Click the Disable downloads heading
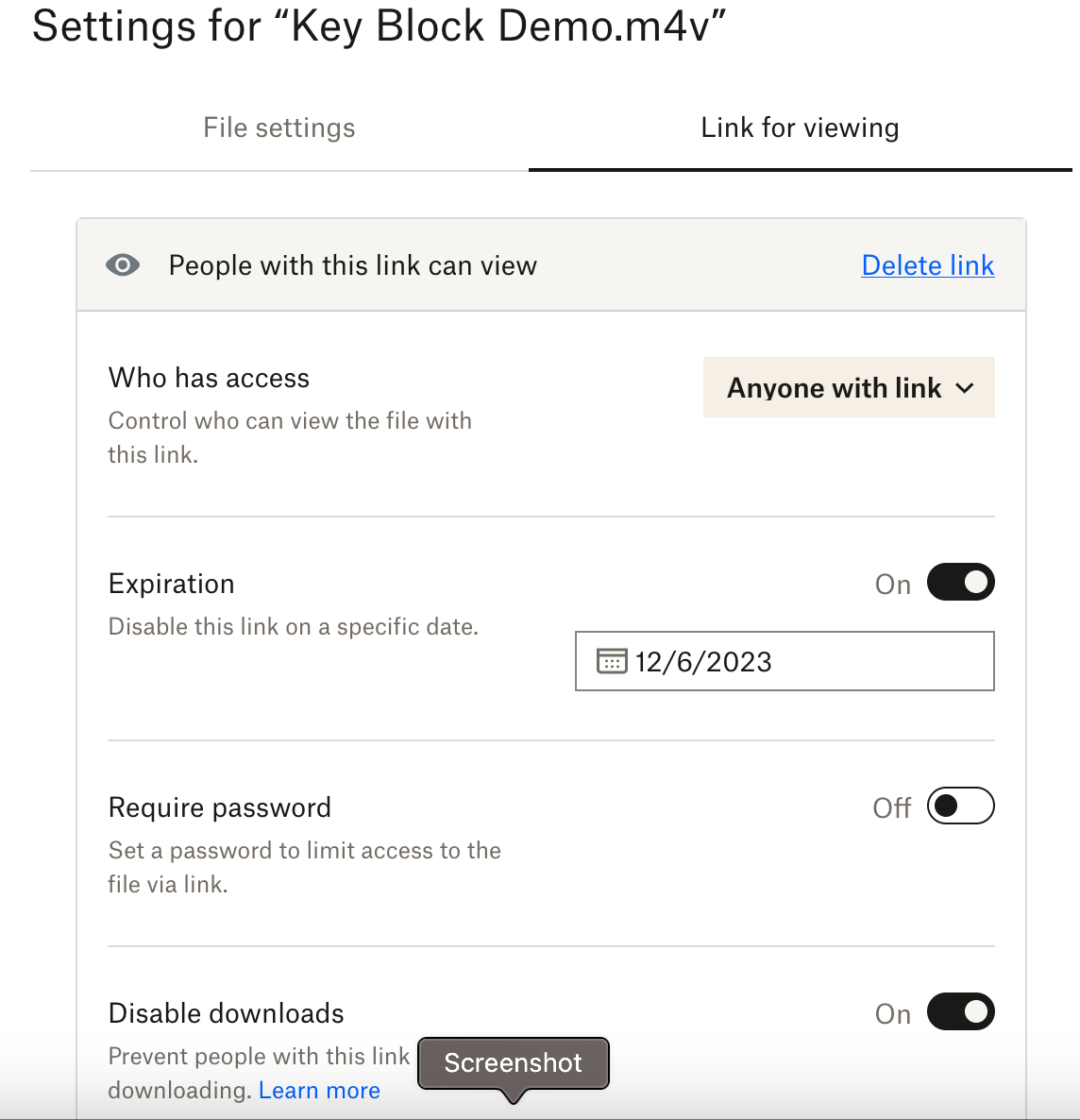This screenshot has height=1120, width=1080. pos(227,1013)
